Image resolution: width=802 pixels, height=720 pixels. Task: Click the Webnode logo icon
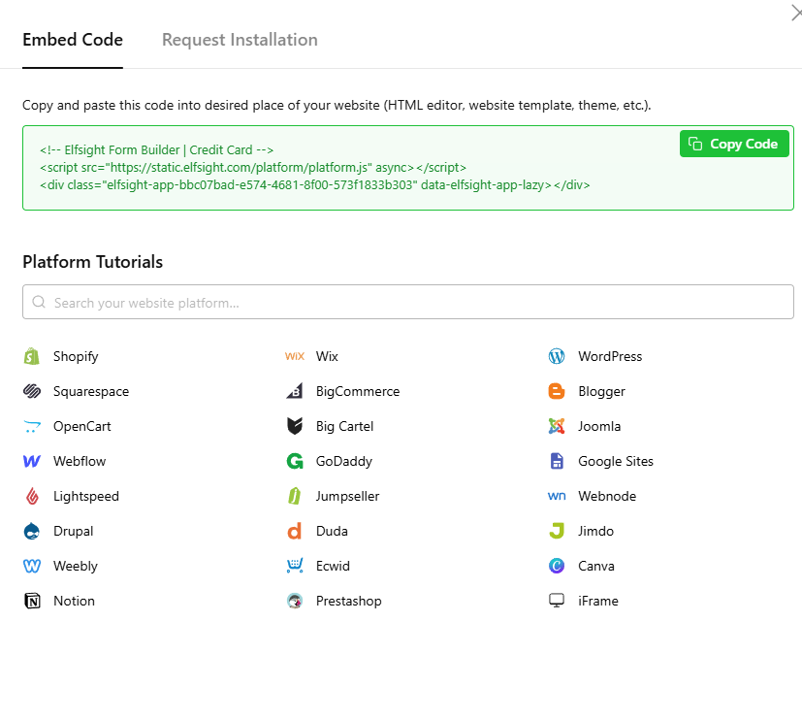(556, 496)
